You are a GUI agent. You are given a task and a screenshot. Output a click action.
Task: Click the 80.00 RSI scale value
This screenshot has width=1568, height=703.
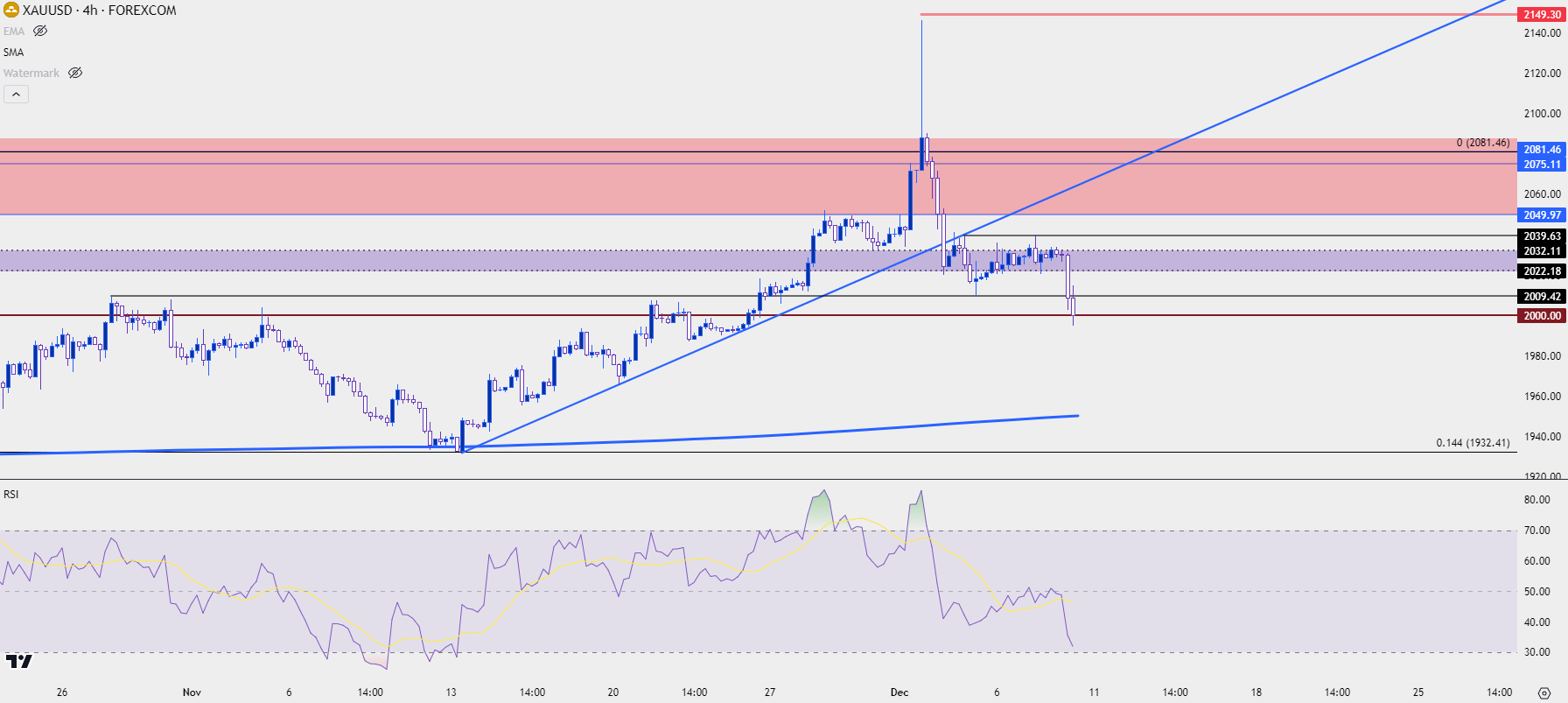[x=1536, y=500]
